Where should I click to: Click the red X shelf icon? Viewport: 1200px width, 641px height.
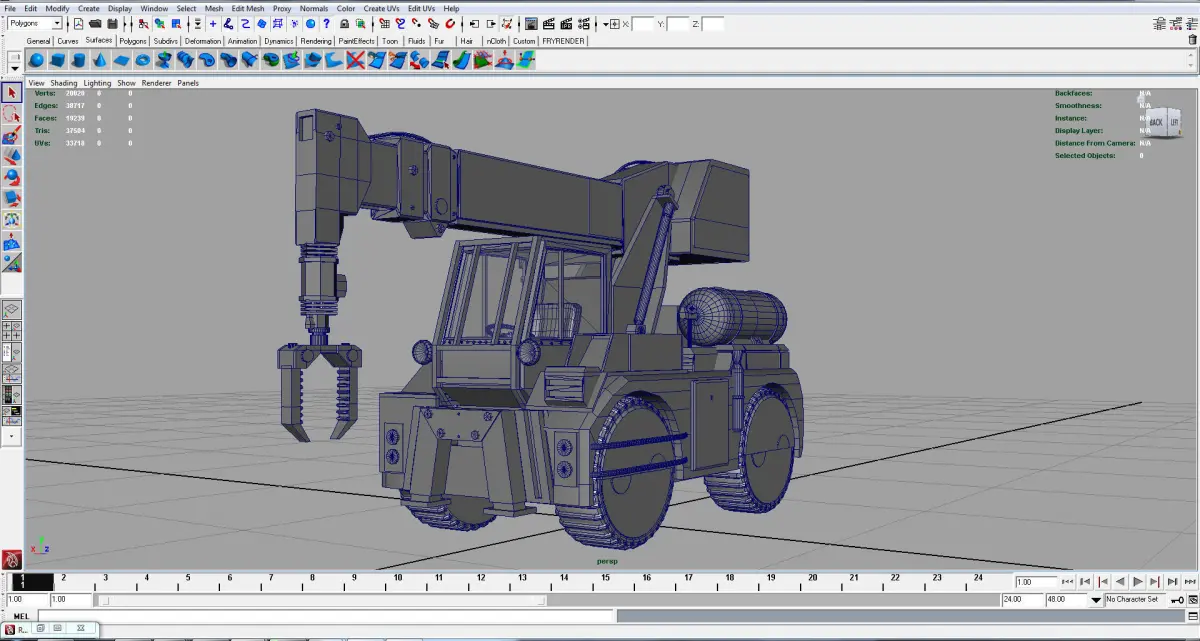coord(355,60)
